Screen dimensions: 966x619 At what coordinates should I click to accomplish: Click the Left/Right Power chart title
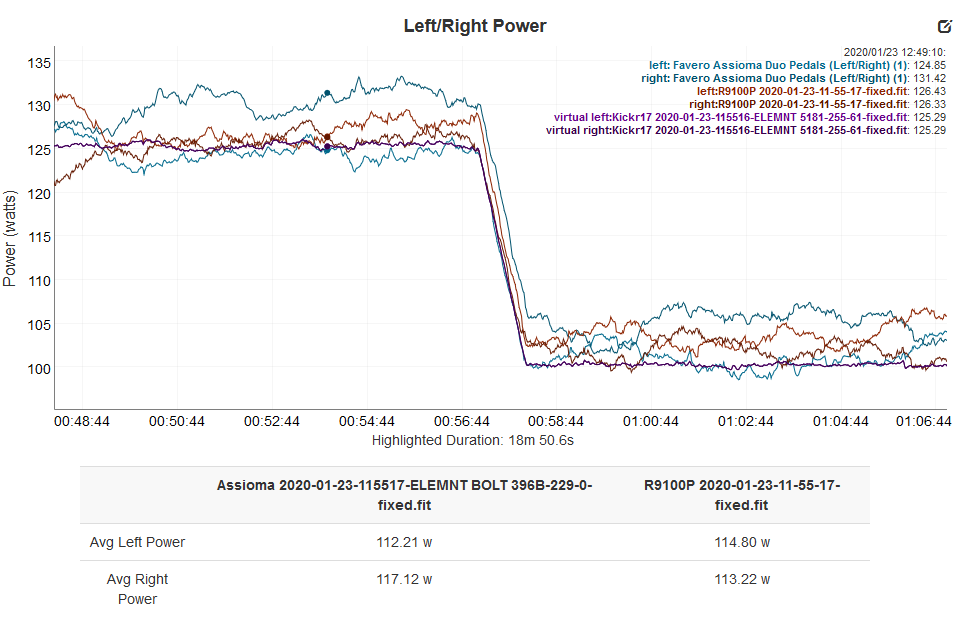tap(475, 26)
